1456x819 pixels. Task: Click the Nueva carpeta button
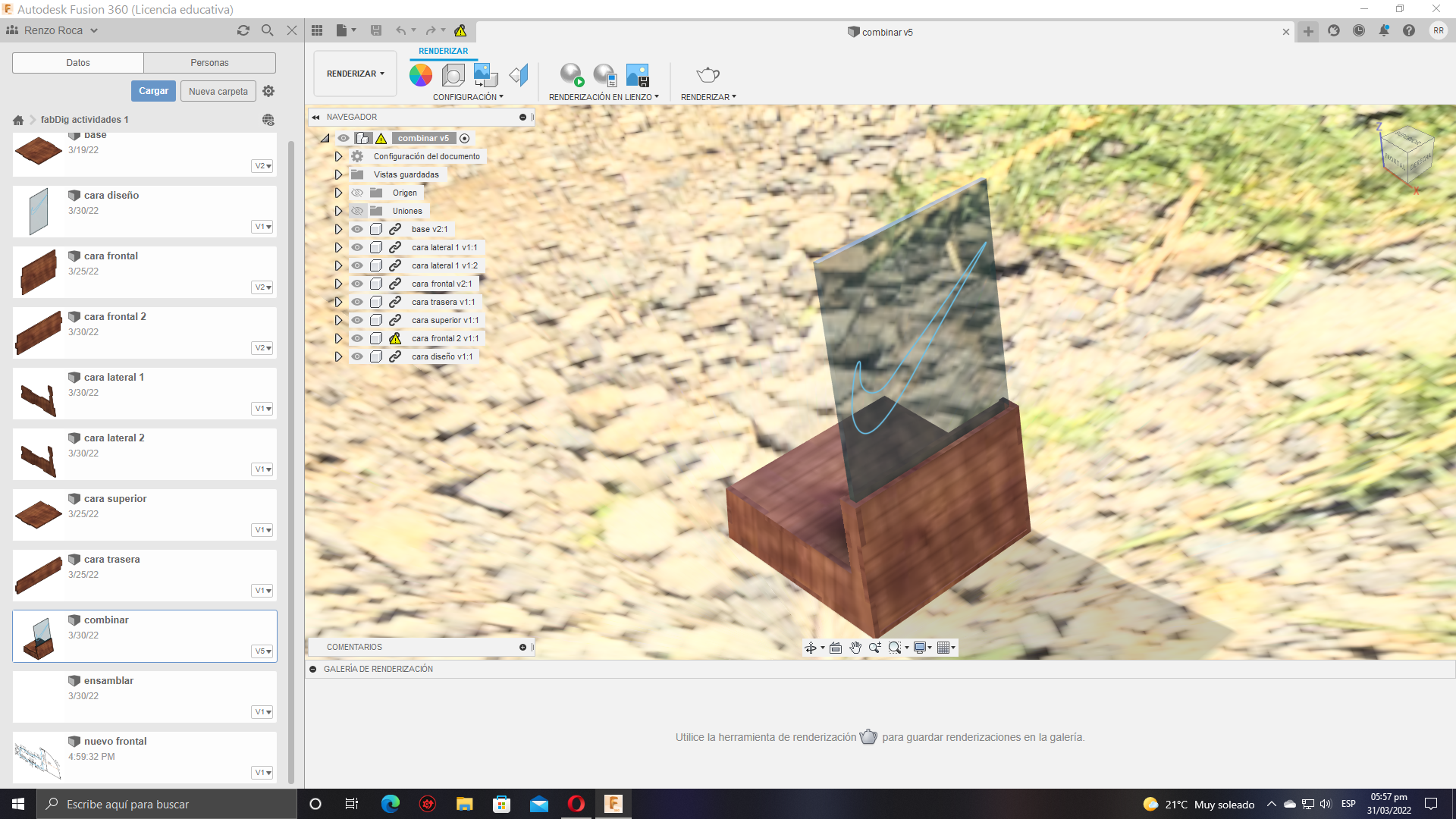218,91
